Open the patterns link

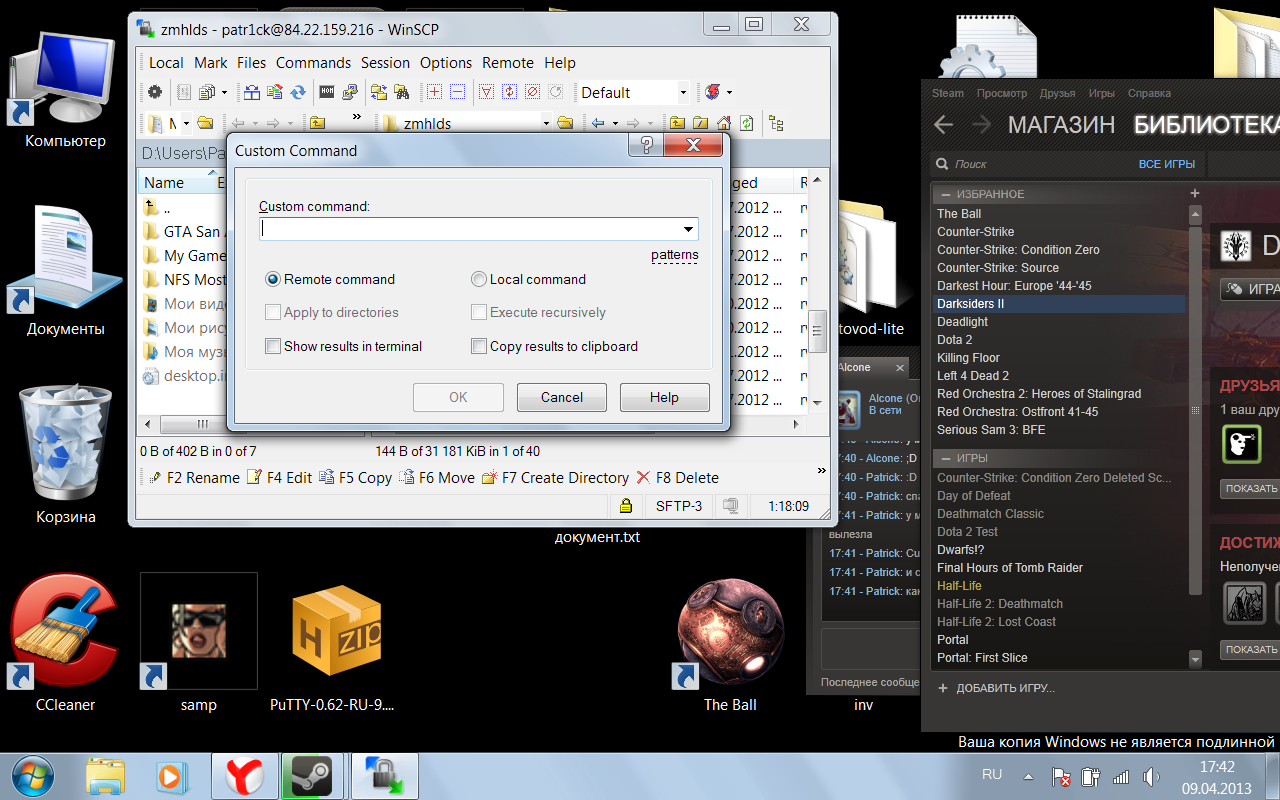click(675, 255)
